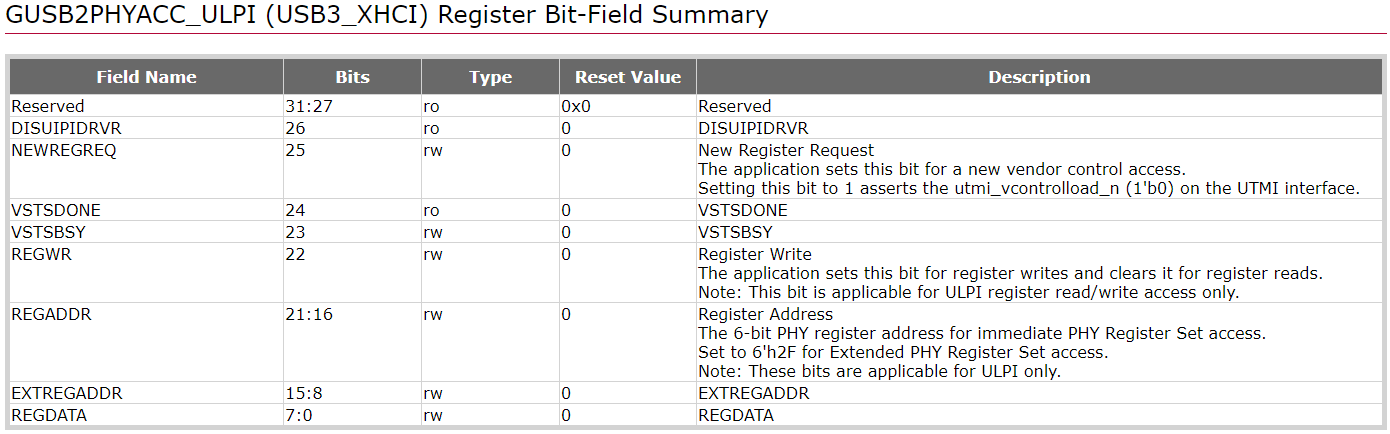Click the GUSB2PHYACC_ULPI register summary heading
1390x434 pixels.
tap(387, 15)
